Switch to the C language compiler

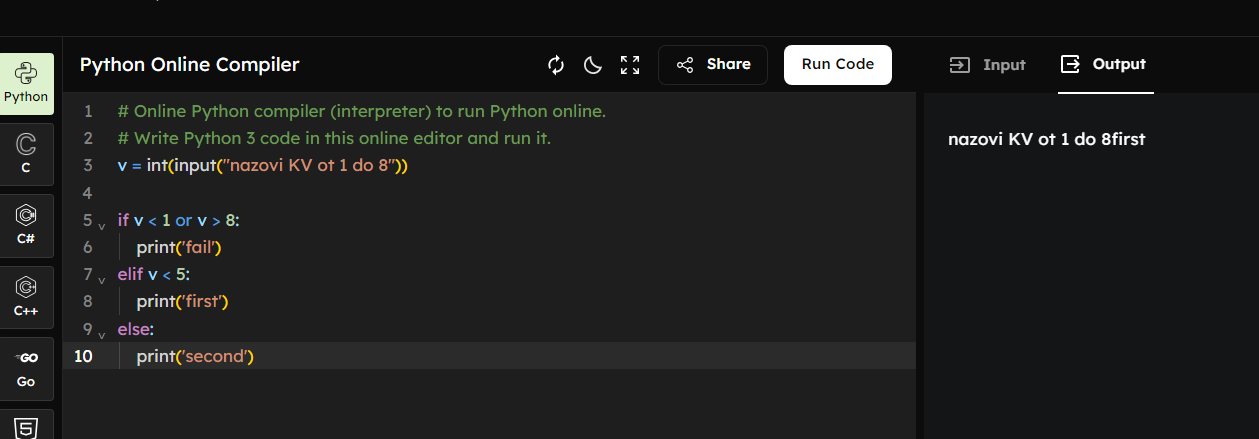point(26,154)
